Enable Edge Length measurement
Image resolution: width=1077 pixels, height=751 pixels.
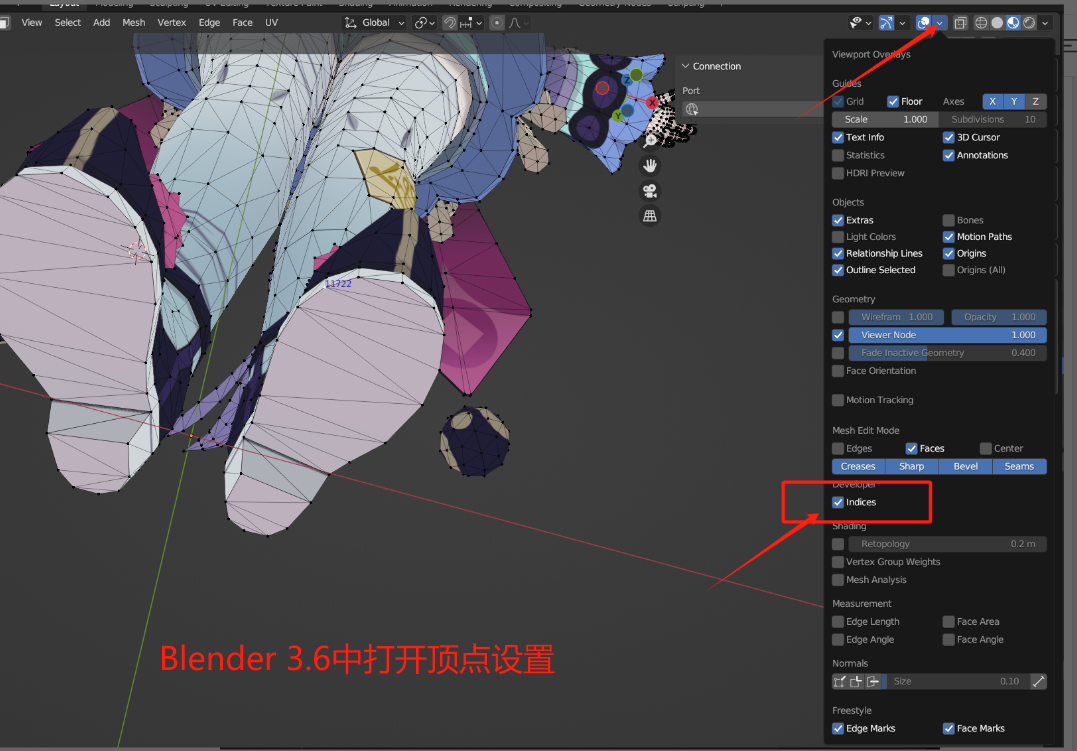point(838,622)
